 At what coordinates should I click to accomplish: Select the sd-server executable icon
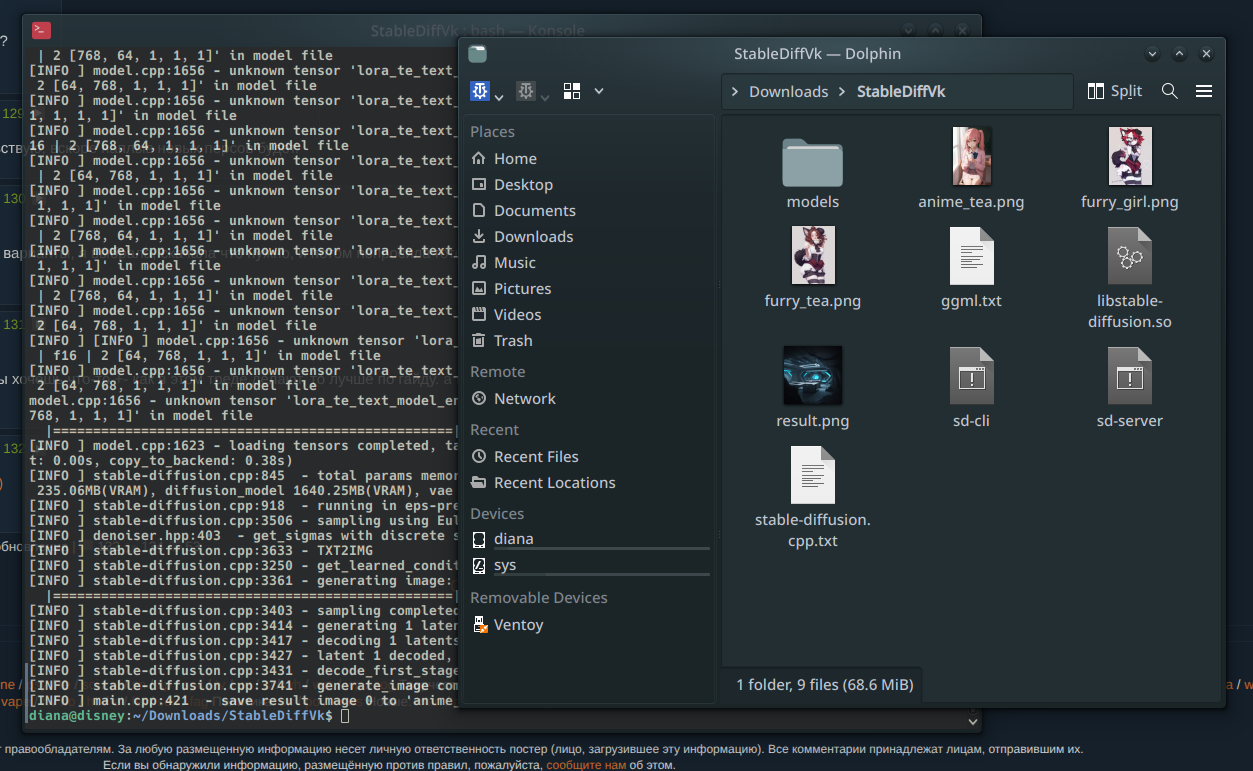(1130, 376)
